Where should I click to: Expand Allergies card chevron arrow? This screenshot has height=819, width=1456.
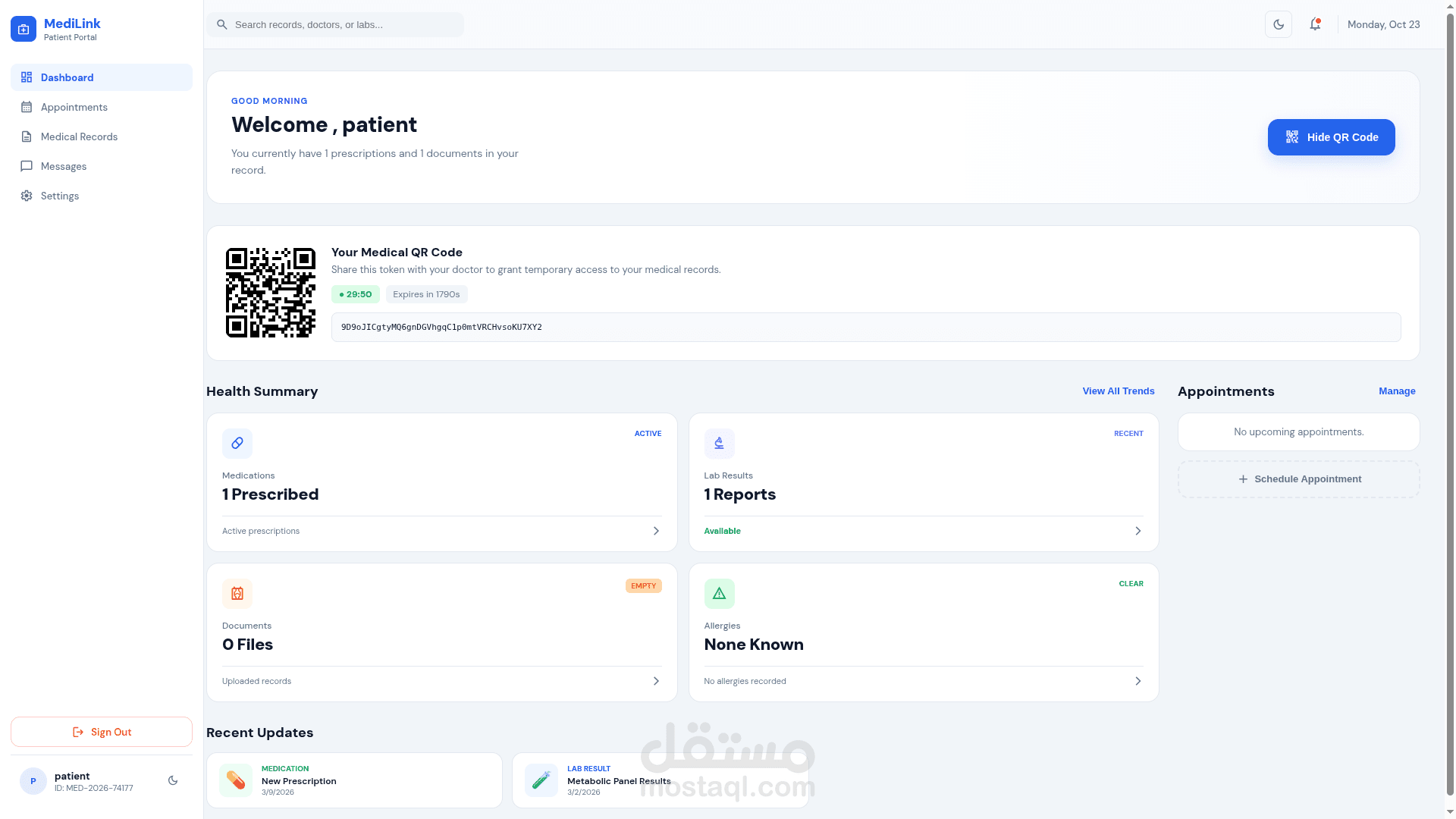coord(1137,681)
